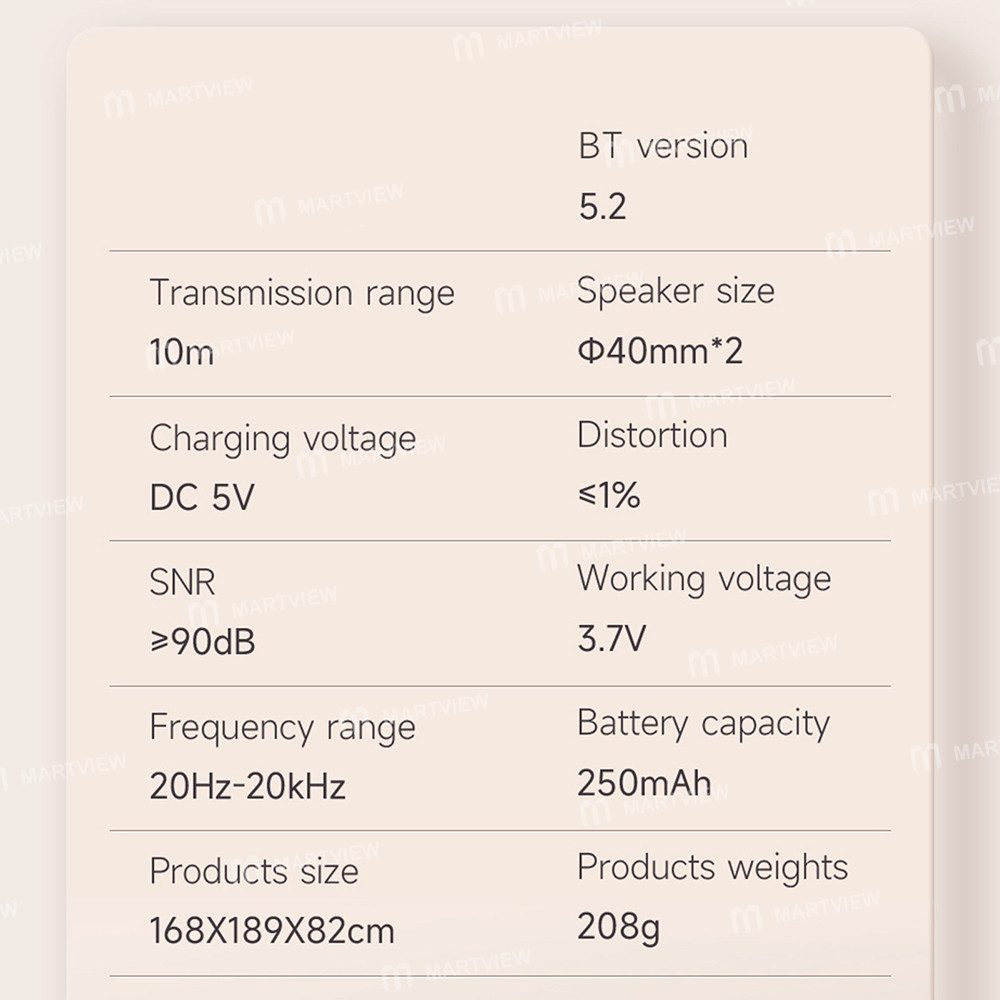Select the ≥90dB value
Viewport: 1000px width, 1000px height.
(x=202, y=642)
